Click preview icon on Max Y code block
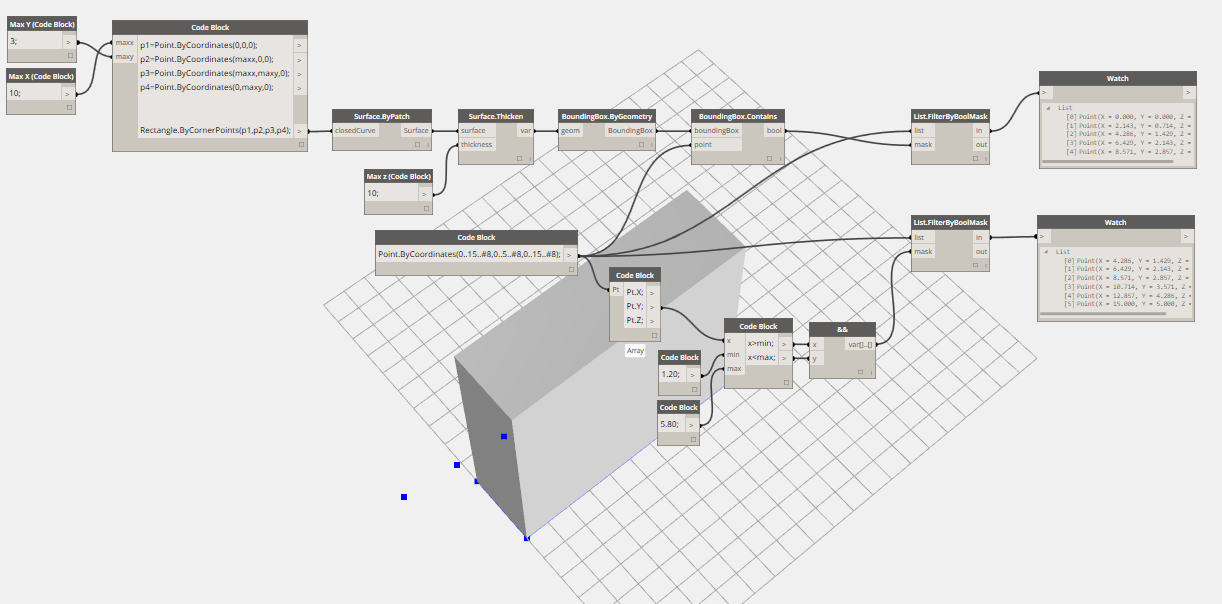This screenshot has height=604, width=1222. [x=69, y=56]
